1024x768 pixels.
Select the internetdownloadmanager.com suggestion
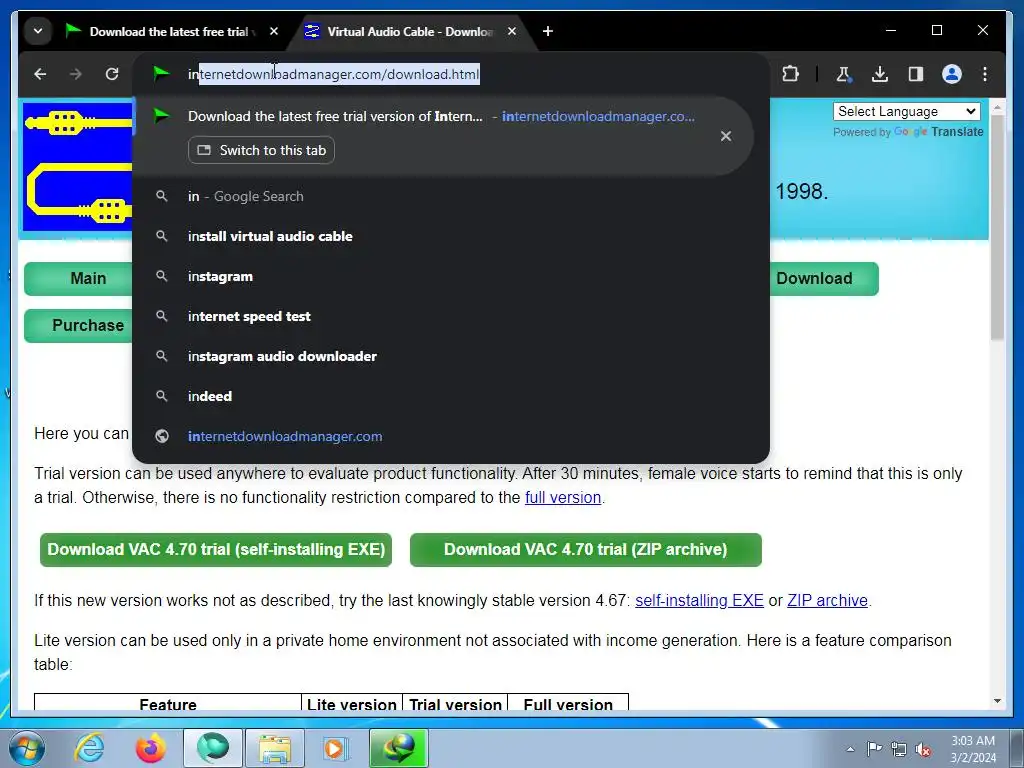click(x=451, y=436)
